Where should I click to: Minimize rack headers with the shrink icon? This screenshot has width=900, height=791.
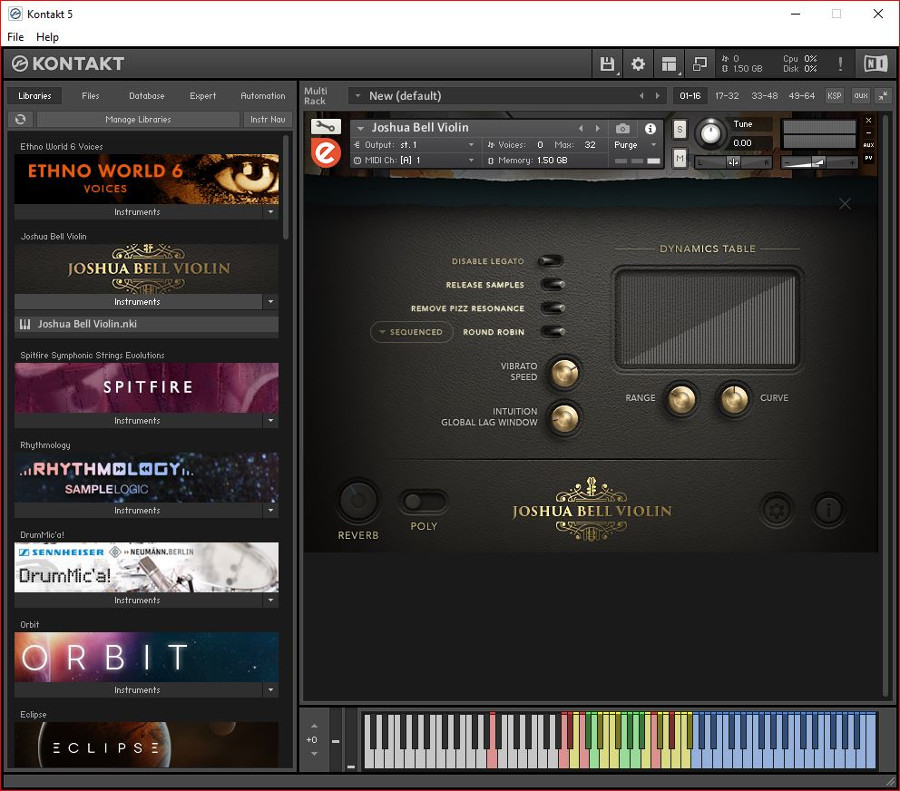pos(883,96)
